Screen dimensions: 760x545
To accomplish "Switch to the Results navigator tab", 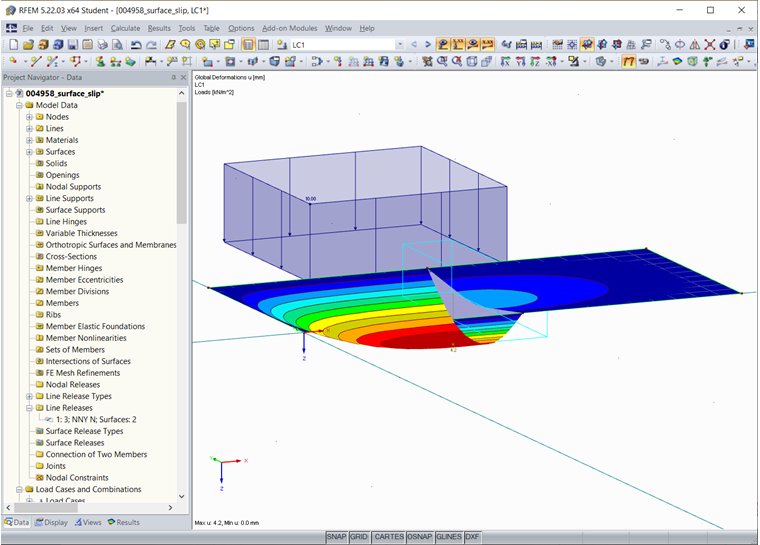I will coord(124,522).
